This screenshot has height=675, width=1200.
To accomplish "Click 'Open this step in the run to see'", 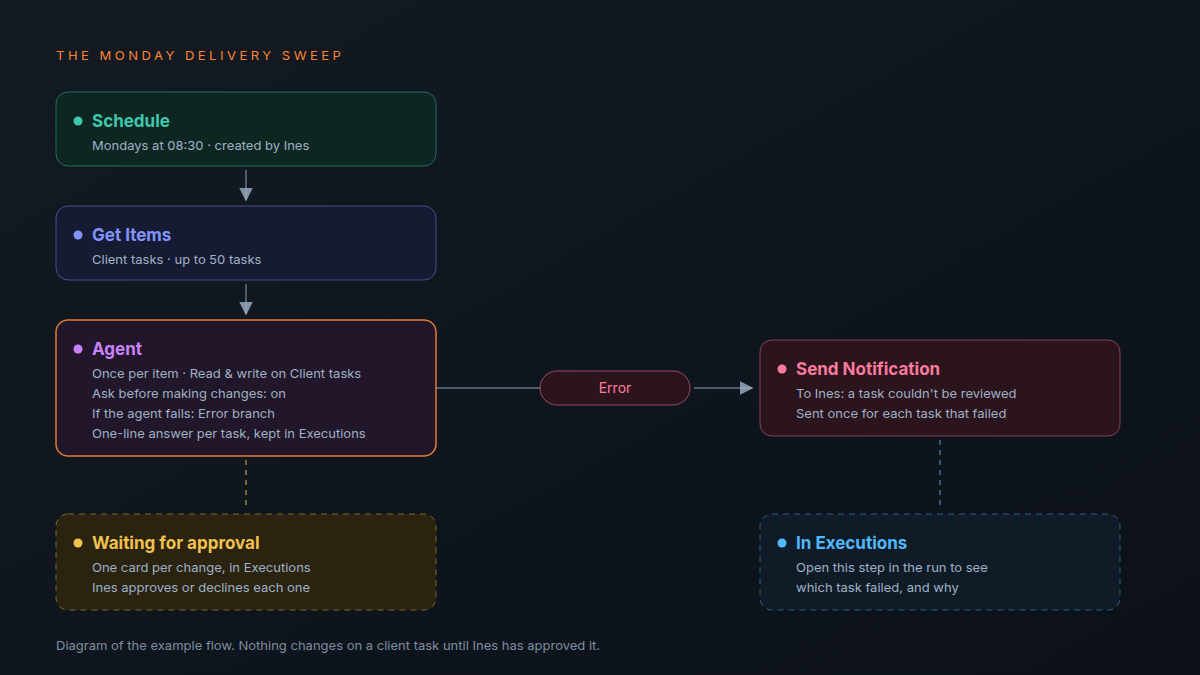I will coord(892,568).
